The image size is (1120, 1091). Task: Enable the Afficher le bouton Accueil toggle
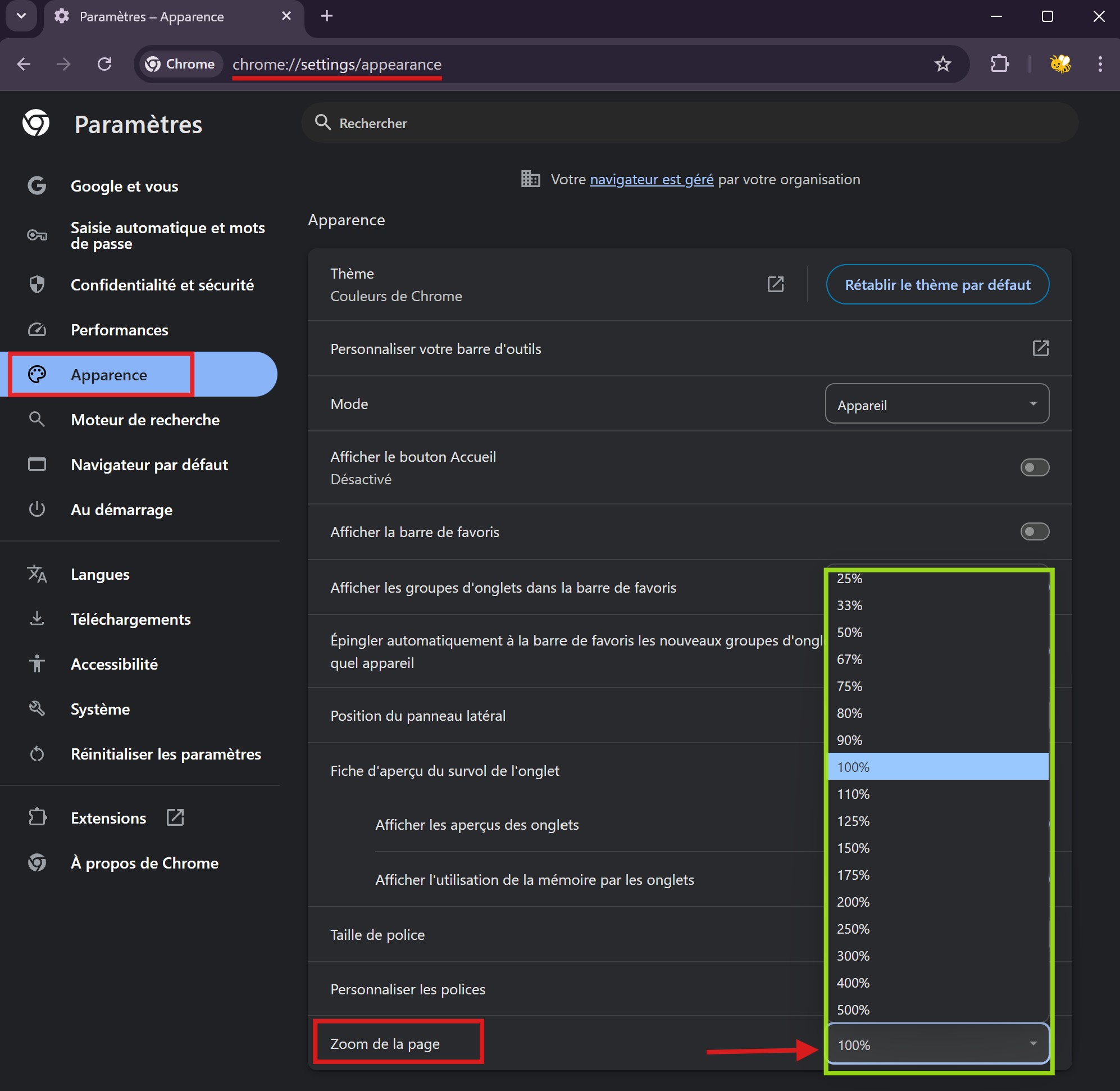1034,467
